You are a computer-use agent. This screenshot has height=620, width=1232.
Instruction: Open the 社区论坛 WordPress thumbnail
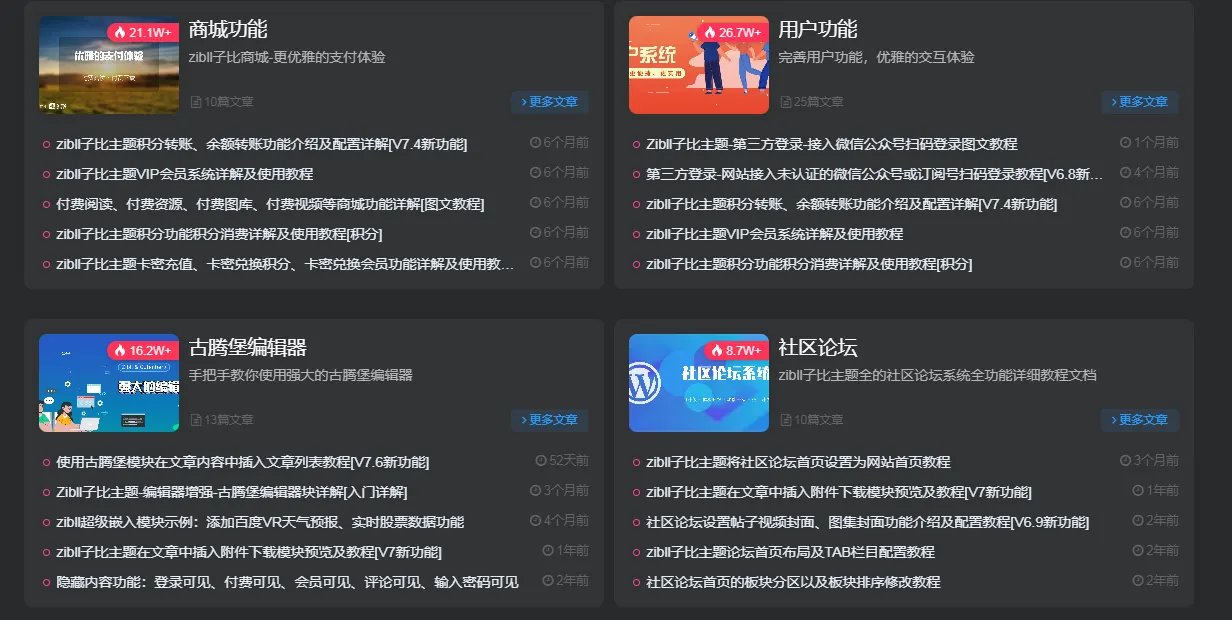click(699, 383)
